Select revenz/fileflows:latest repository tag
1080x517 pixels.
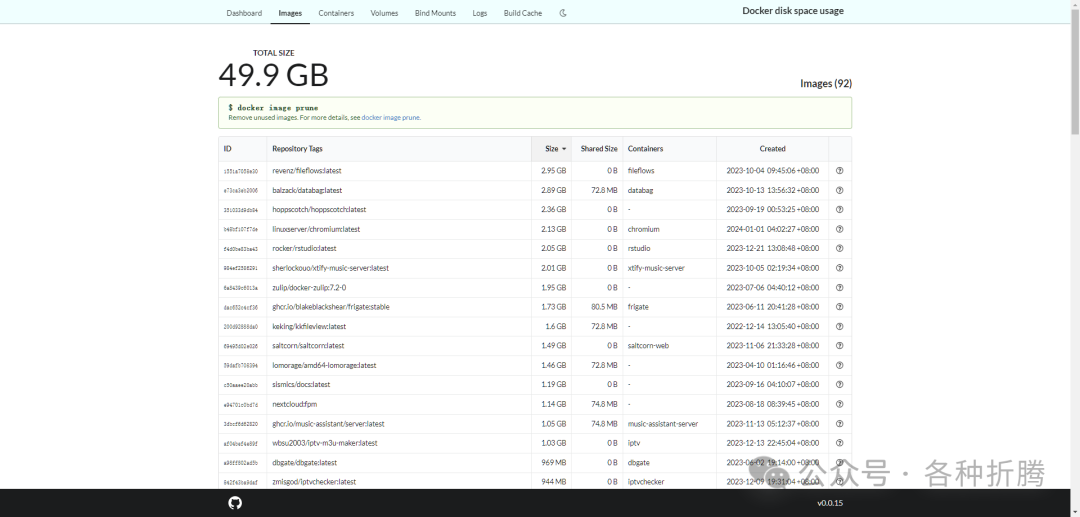307,171
